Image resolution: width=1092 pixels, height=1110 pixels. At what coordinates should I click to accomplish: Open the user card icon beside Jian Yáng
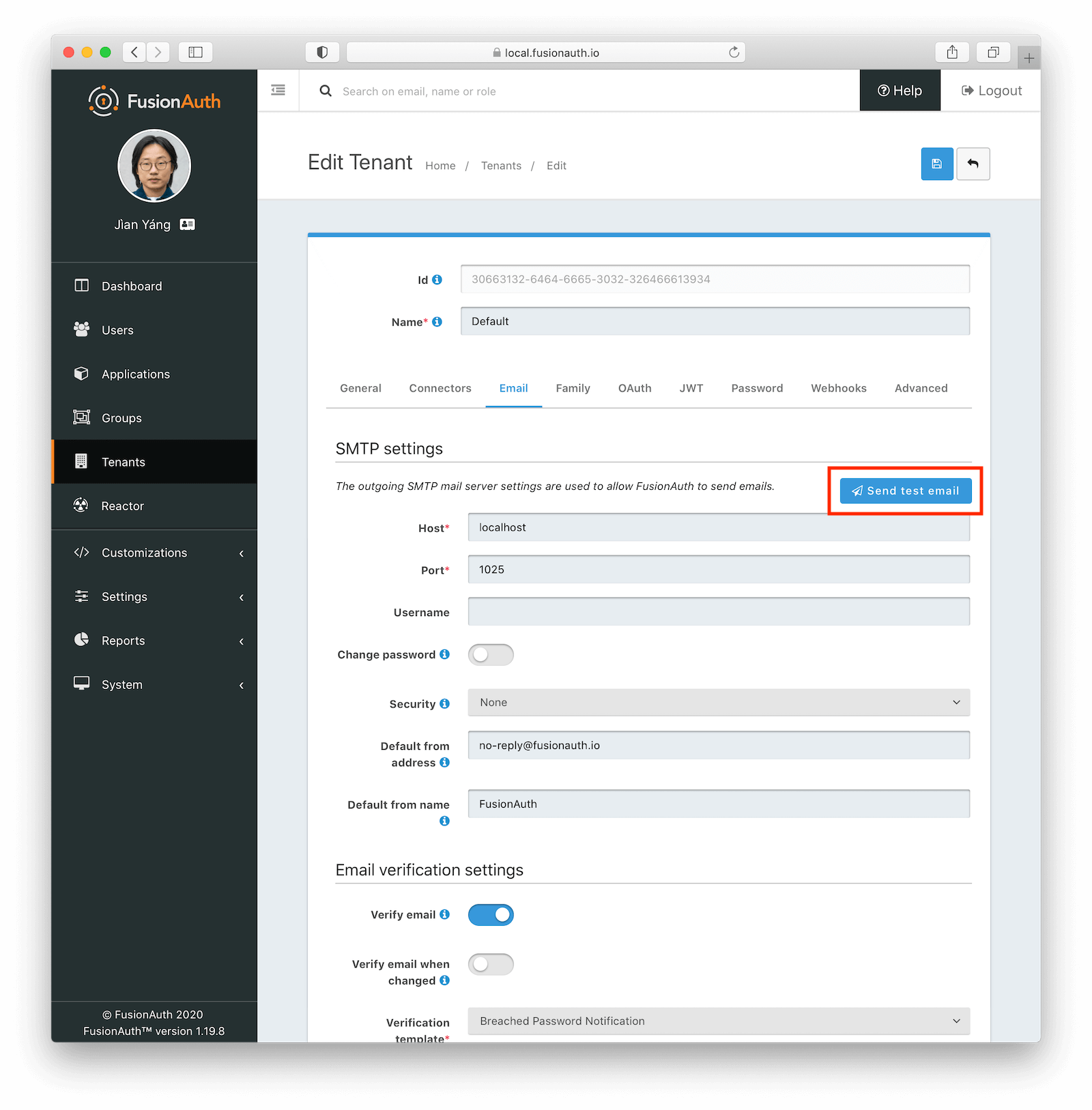click(187, 224)
